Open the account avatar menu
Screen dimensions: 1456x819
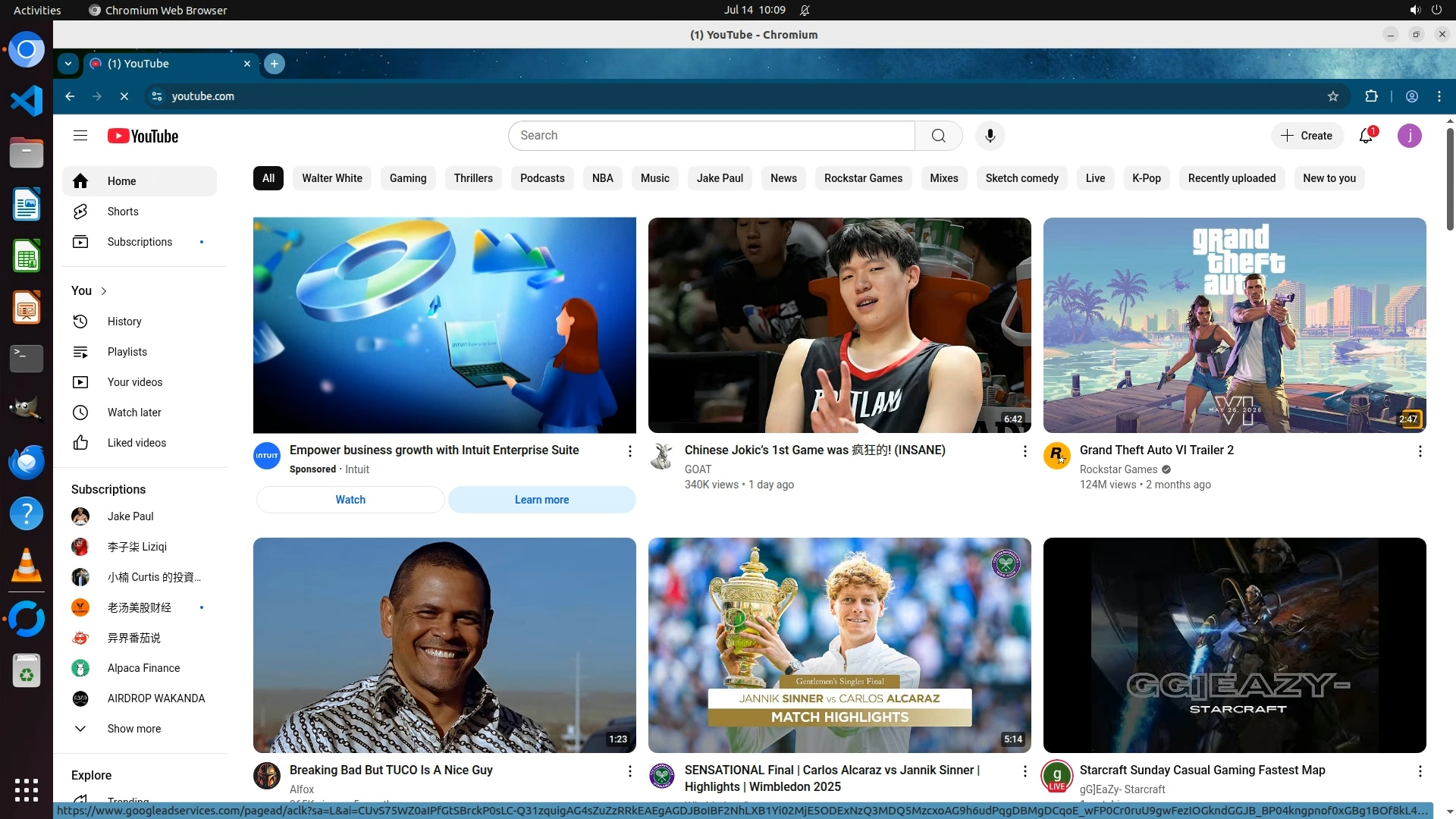tap(1409, 136)
